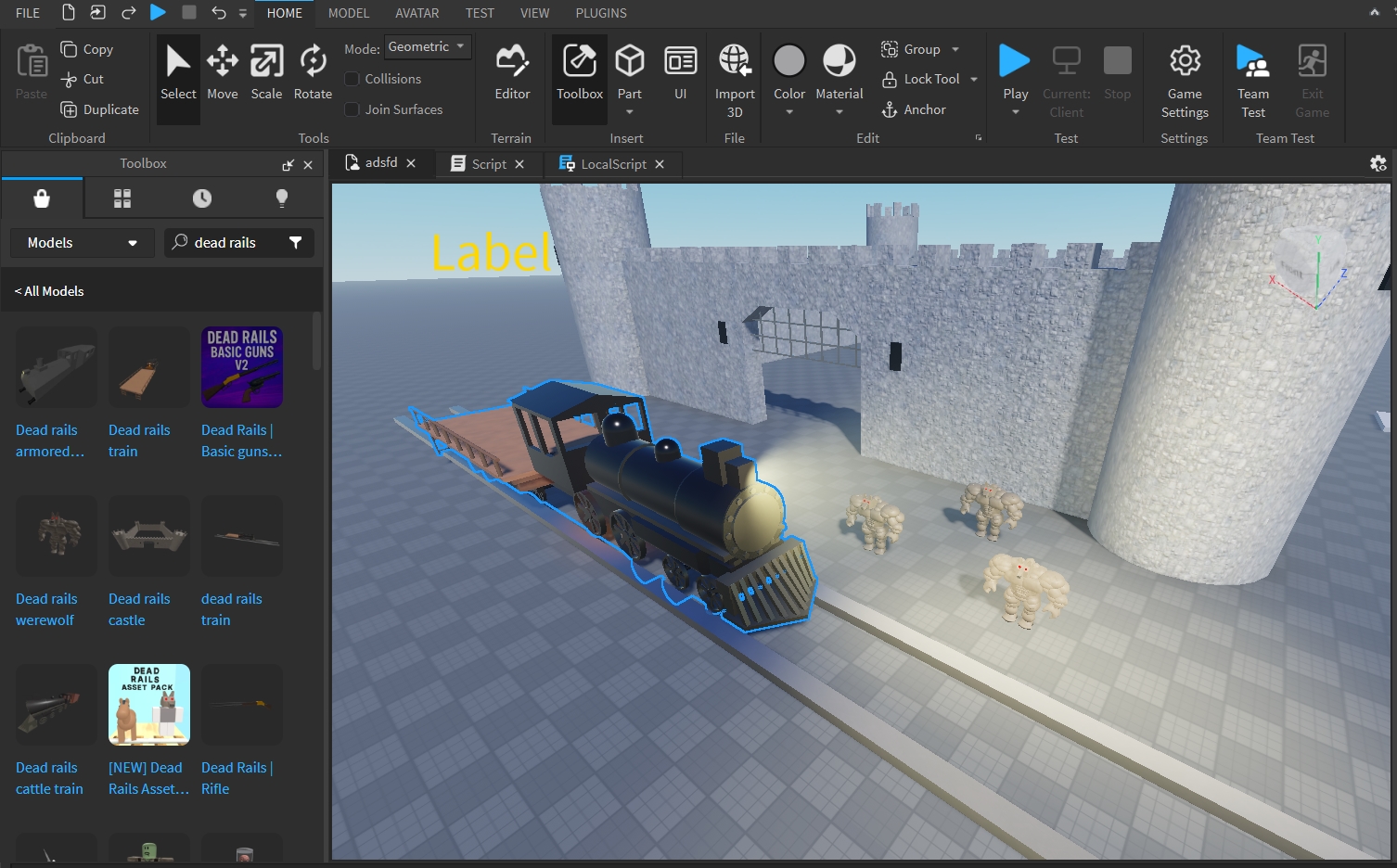1397x868 pixels.
Task: Open the search filter options
Action: click(296, 243)
